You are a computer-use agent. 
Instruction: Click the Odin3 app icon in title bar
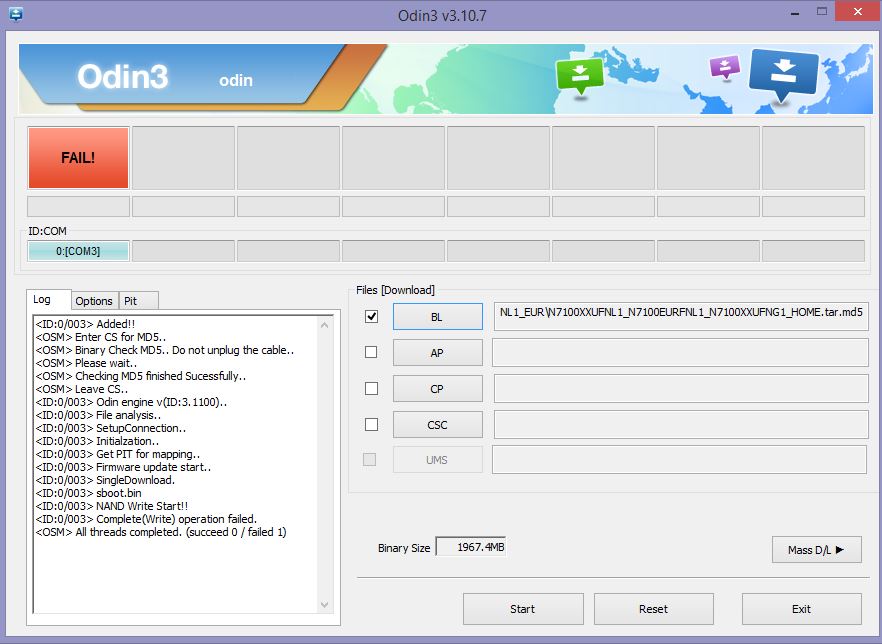coord(16,14)
